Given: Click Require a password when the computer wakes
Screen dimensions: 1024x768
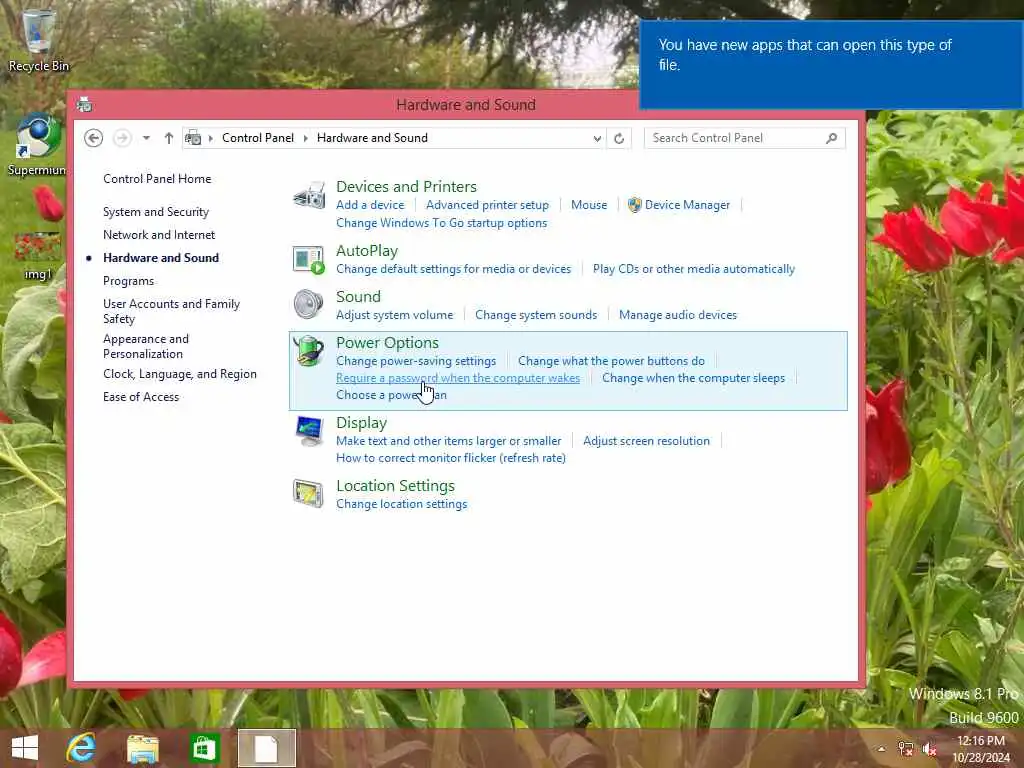Looking at the screenshot, I should [458, 378].
